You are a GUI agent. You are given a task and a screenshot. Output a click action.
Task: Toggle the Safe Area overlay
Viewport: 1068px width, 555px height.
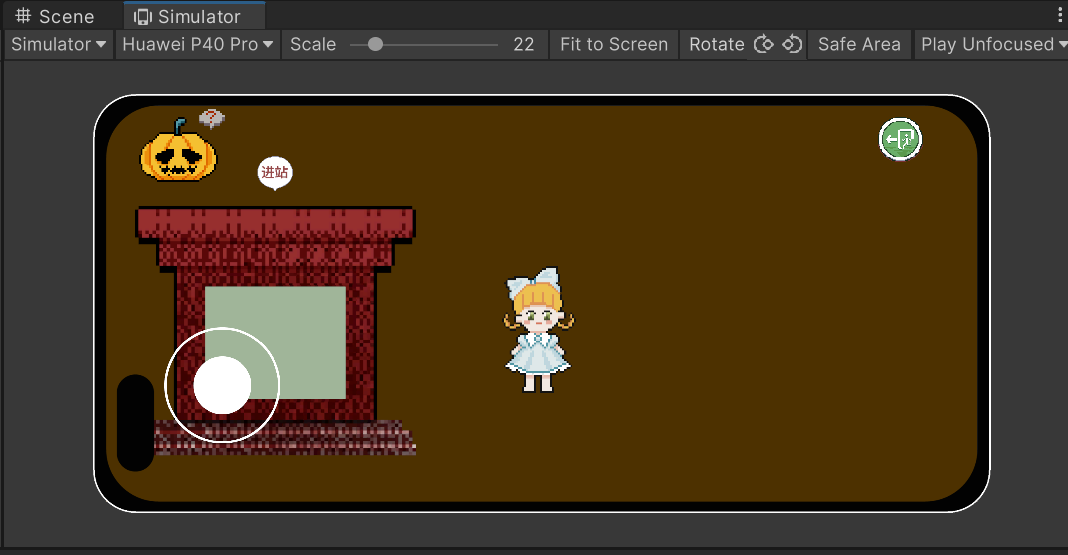coord(859,44)
